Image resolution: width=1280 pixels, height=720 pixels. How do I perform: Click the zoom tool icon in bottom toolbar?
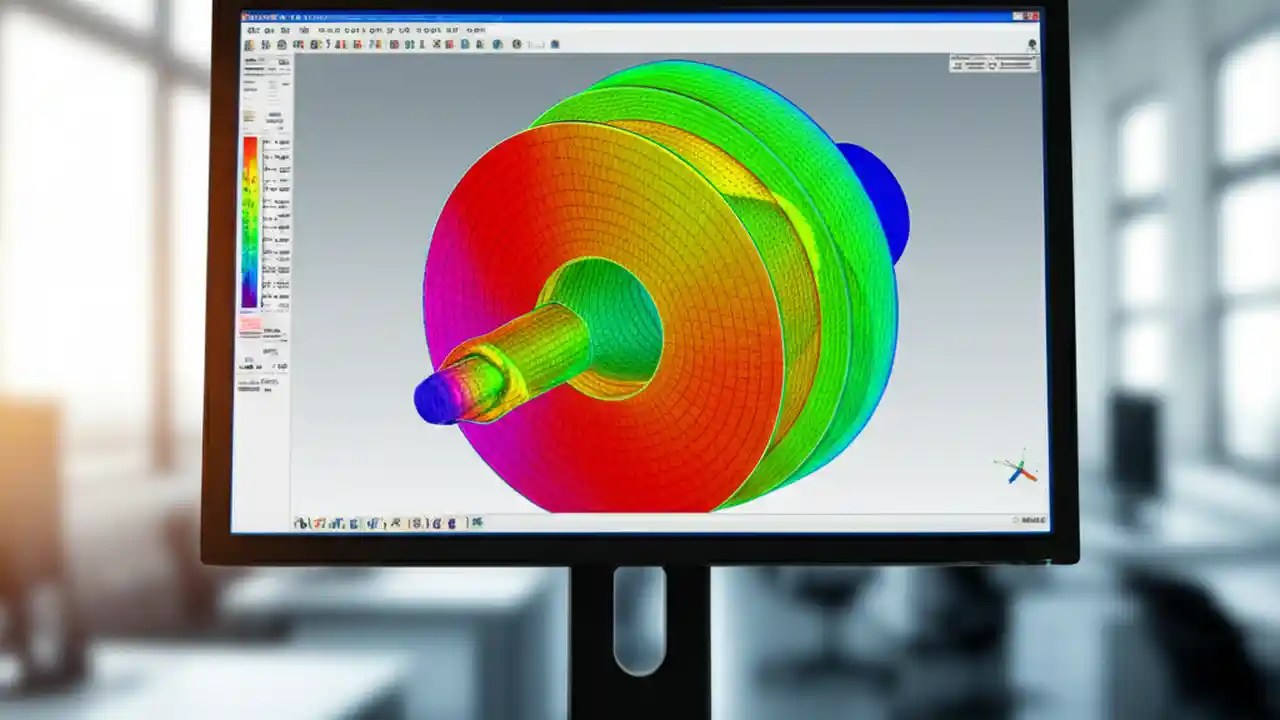click(310, 521)
